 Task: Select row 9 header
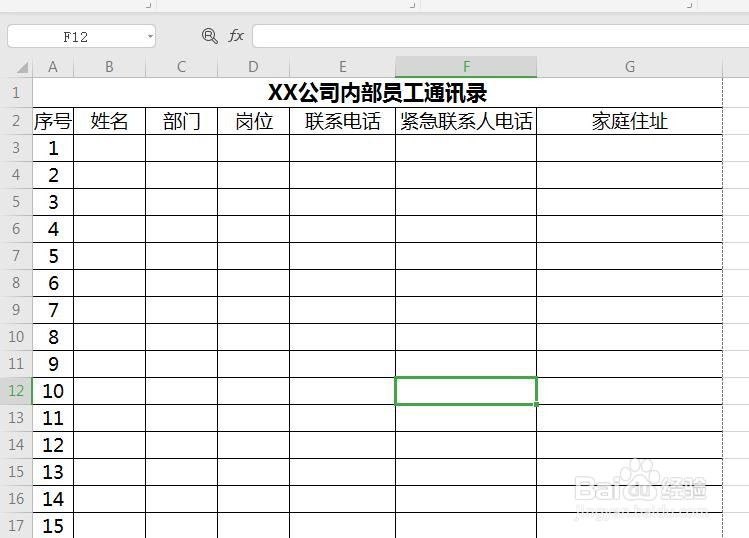coord(16,310)
